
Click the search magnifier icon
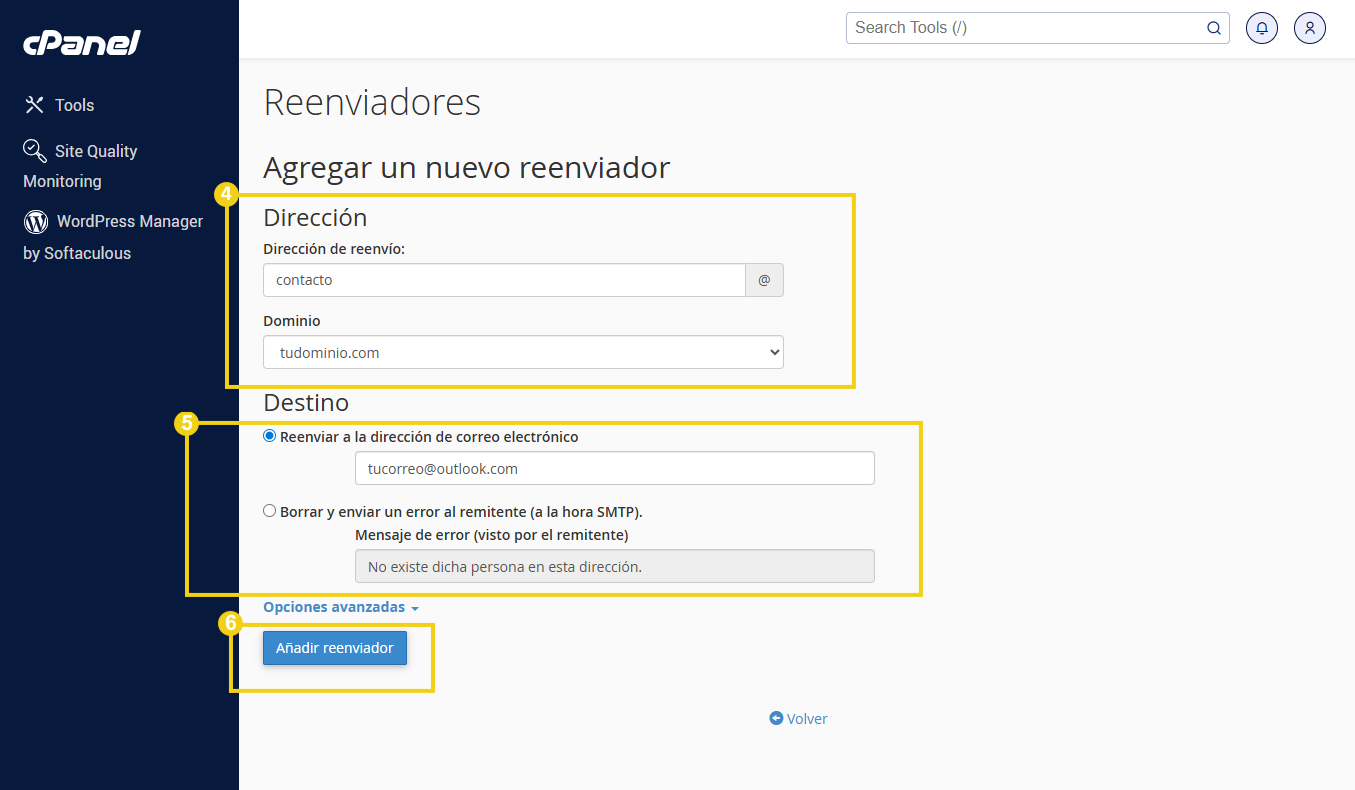point(1213,28)
